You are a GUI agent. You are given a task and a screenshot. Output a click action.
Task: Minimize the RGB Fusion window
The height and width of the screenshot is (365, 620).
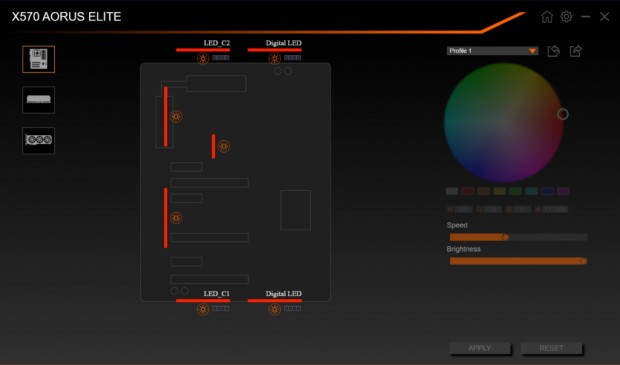pyautogui.click(x=586, y=17)
